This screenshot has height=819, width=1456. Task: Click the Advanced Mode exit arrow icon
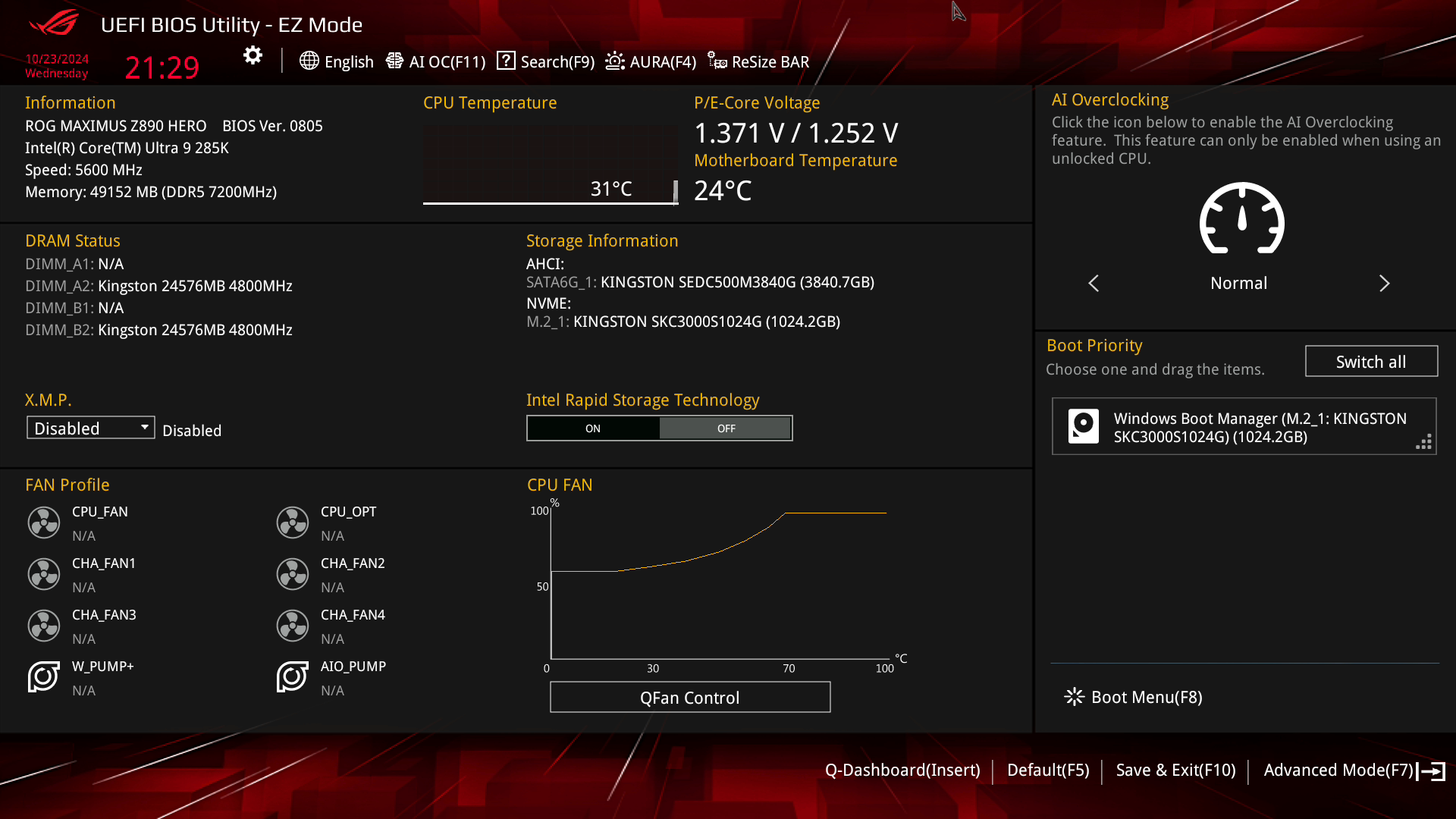(x=1431, y=771)
